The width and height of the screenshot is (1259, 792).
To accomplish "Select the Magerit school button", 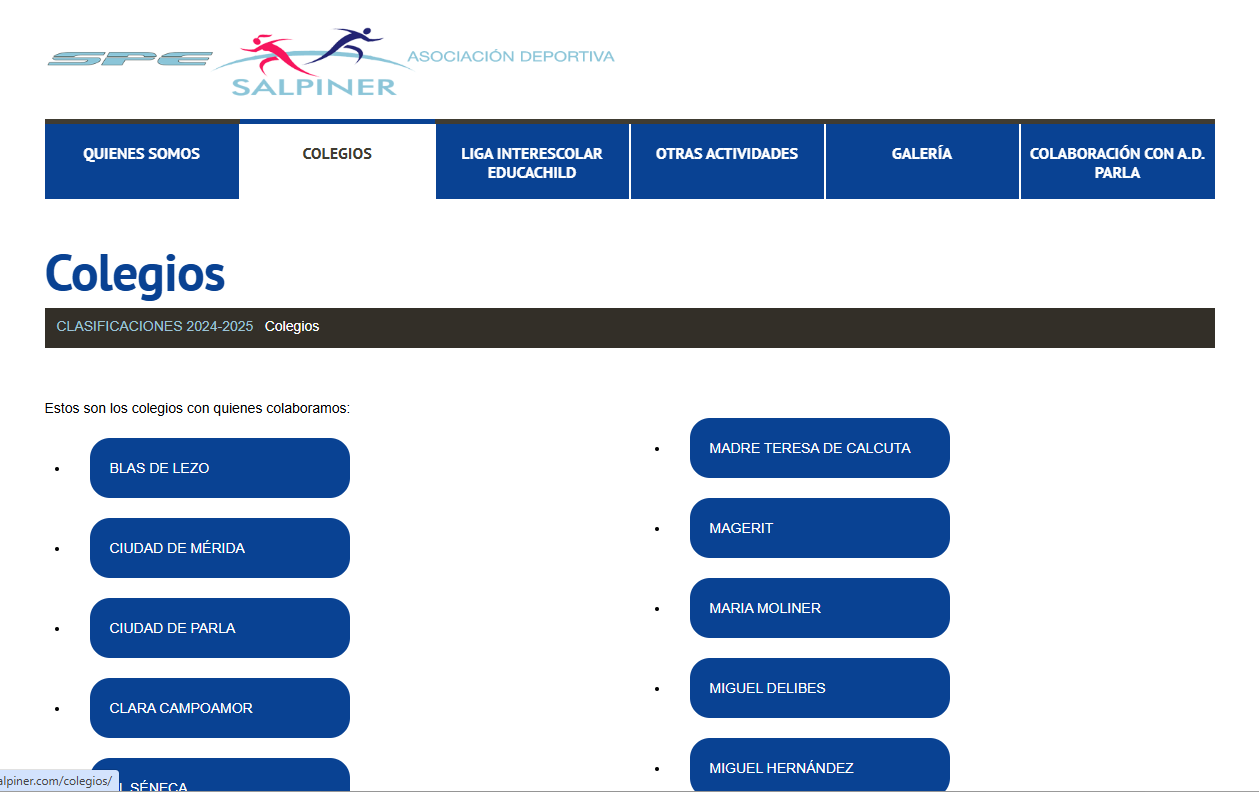I will click(x=820, y=528).
